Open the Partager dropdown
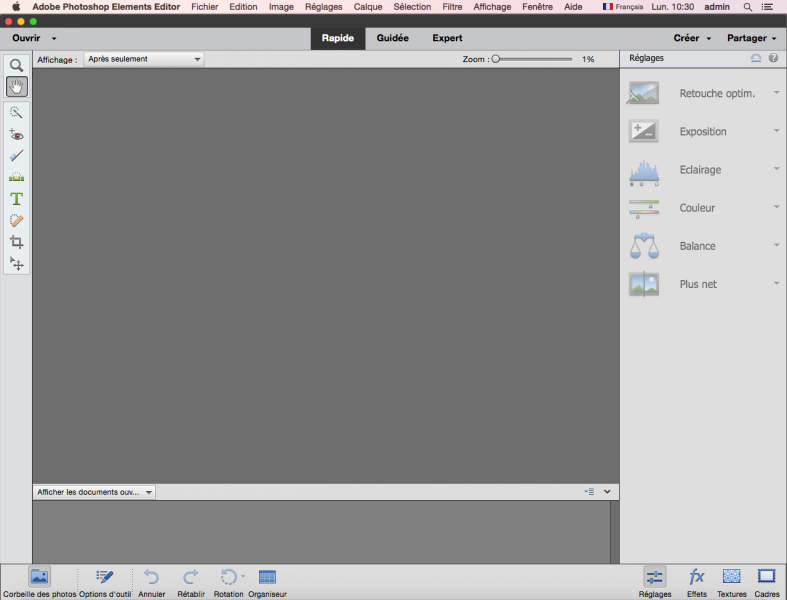Viewport: 787px width, 600px height. coord(751,38)
